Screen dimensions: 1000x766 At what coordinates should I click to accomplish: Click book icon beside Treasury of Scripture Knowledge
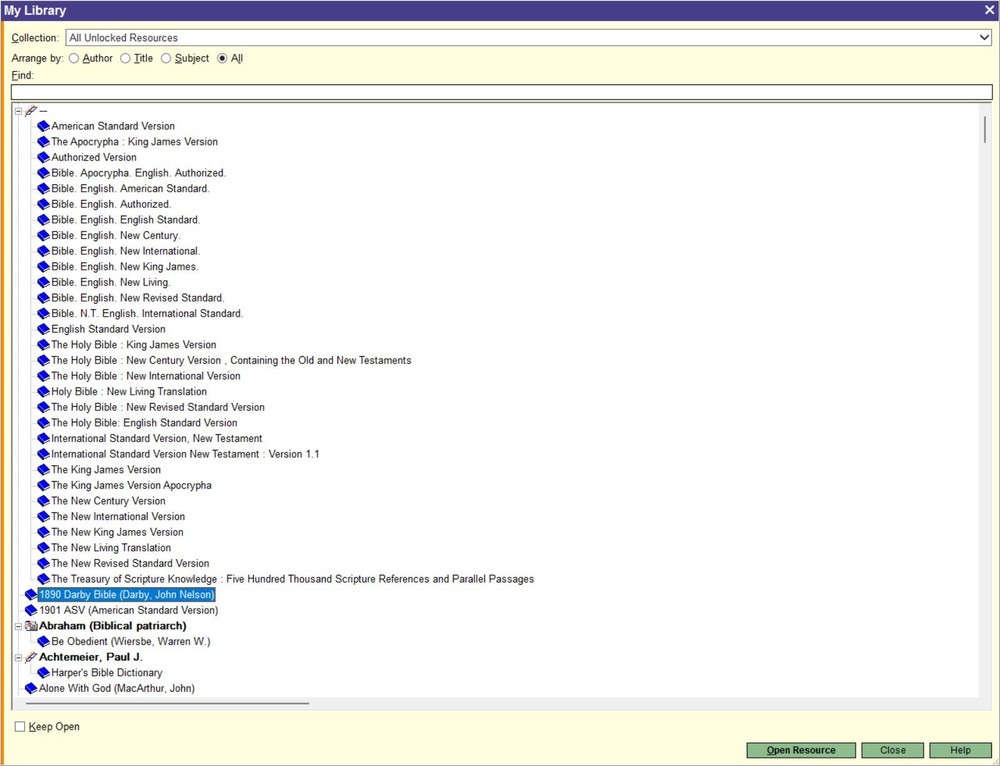tap(43, 579)
